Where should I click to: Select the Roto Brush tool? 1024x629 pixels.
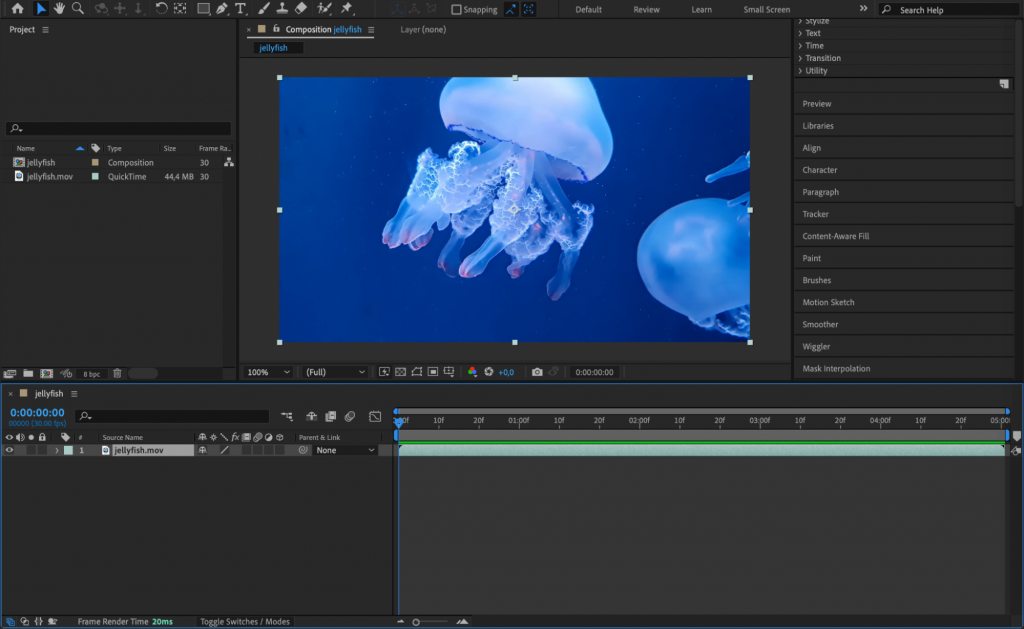[x=323, y=9]
